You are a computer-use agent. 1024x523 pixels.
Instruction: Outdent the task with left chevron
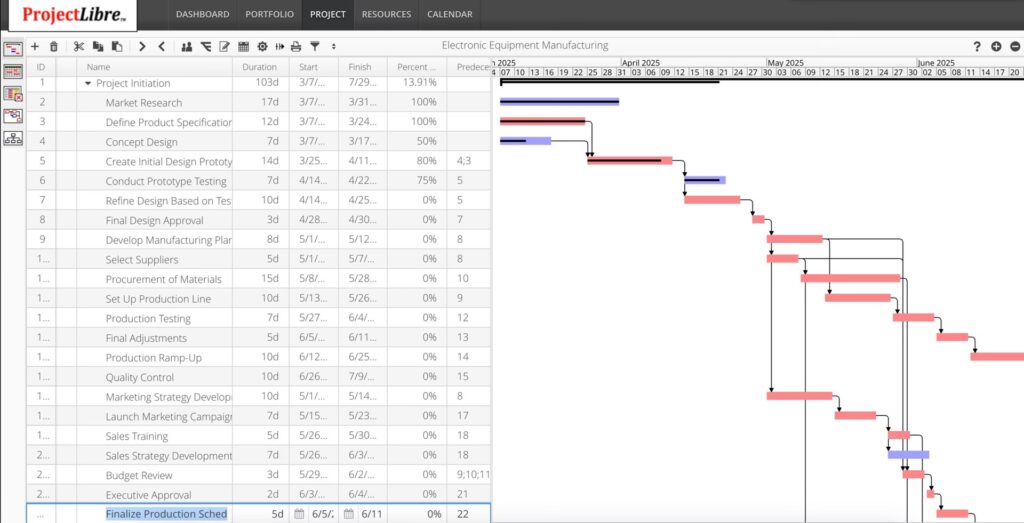162,46
